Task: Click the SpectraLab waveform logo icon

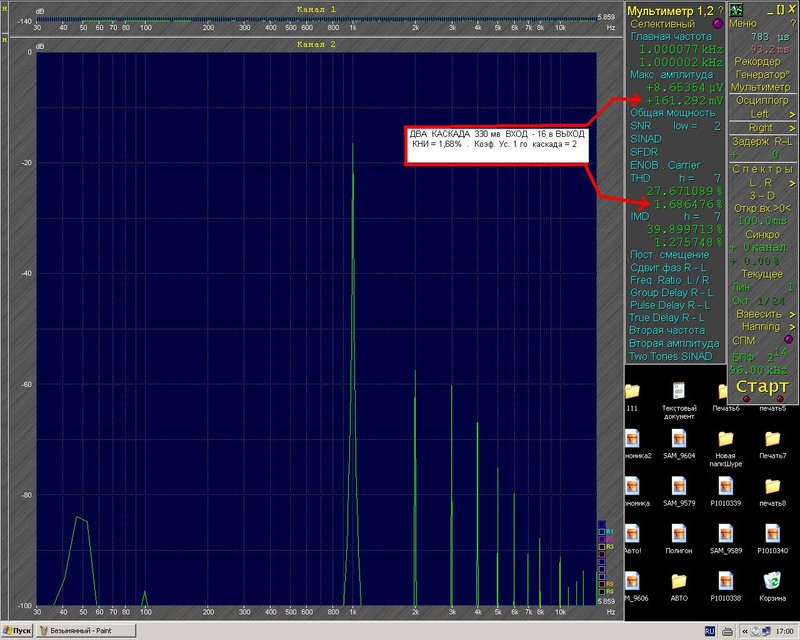Action: (736, 10)
